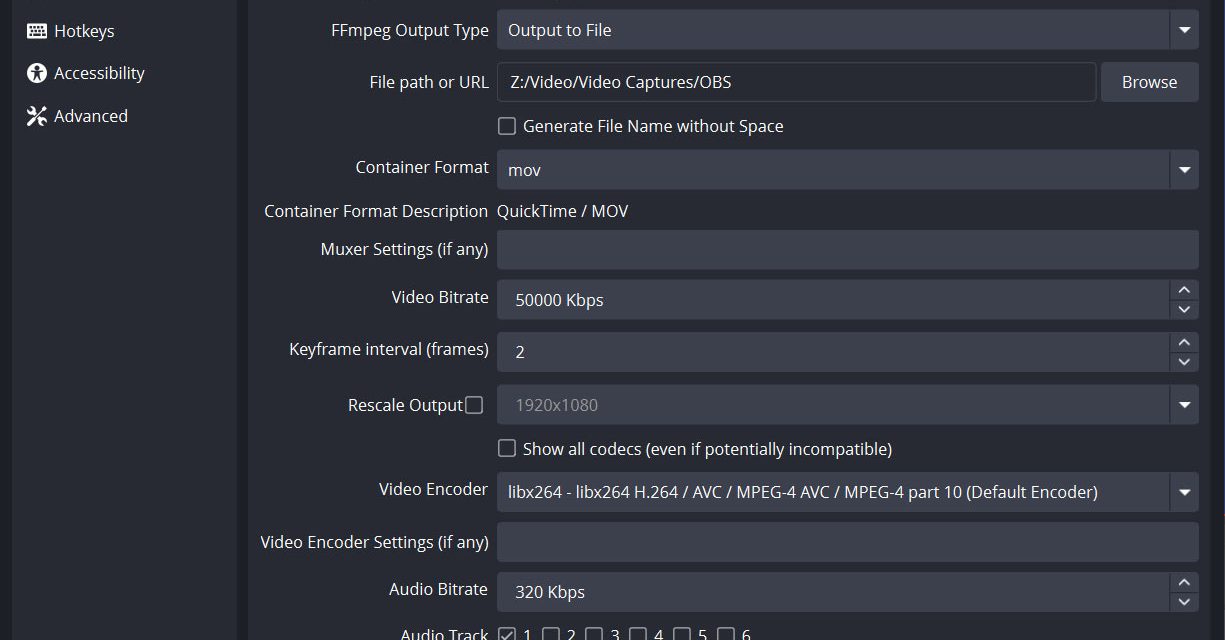Open the Video Encoder dropdown list
Screen dimensions: 1225x640
tap(1184, 492)
